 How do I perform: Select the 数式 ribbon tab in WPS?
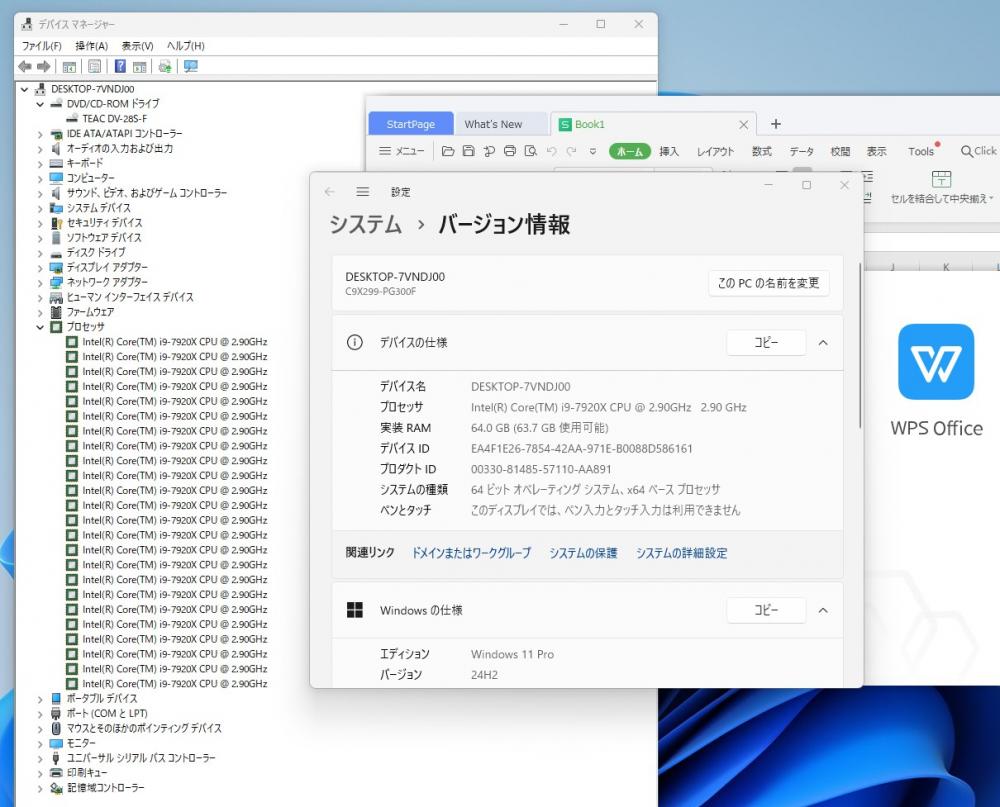(761, 151)
